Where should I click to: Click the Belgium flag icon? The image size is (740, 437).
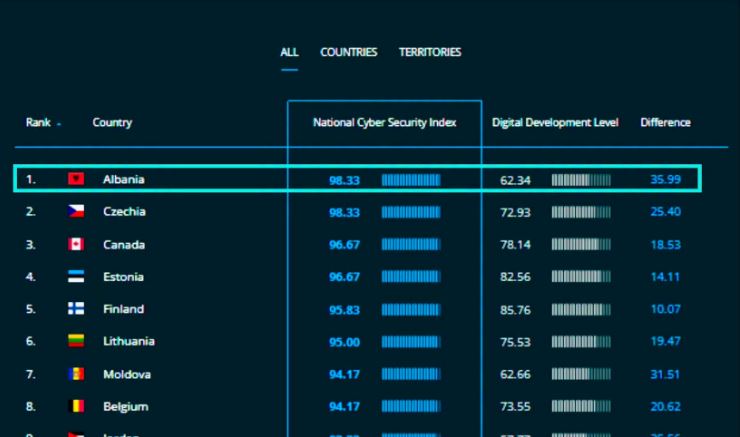(76, 406)
